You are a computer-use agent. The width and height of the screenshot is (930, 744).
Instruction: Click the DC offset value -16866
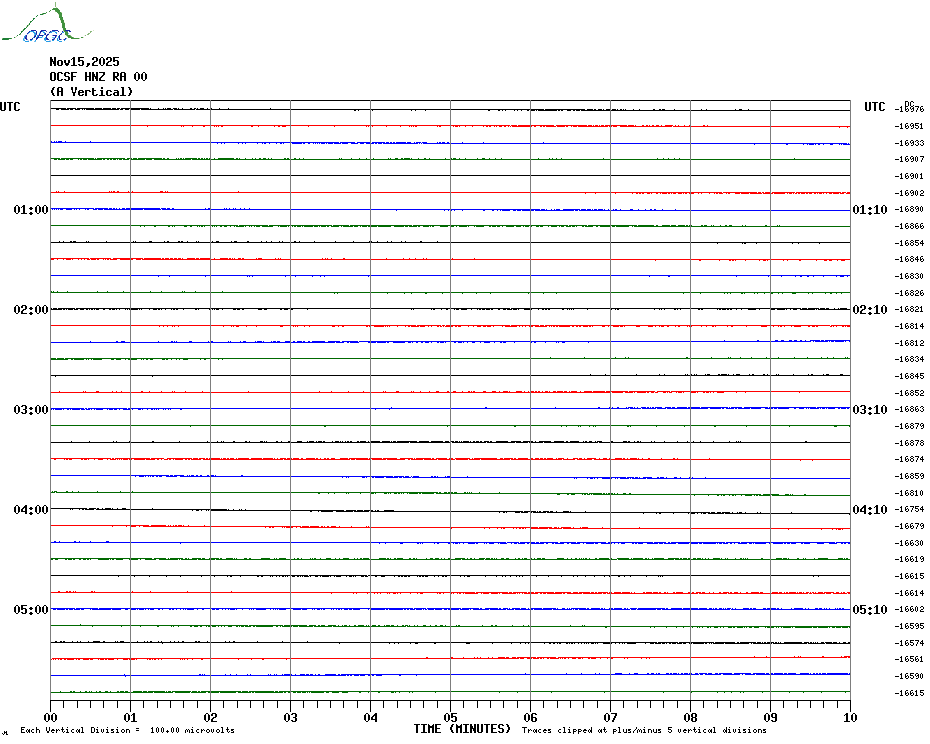tap(909, 226)
